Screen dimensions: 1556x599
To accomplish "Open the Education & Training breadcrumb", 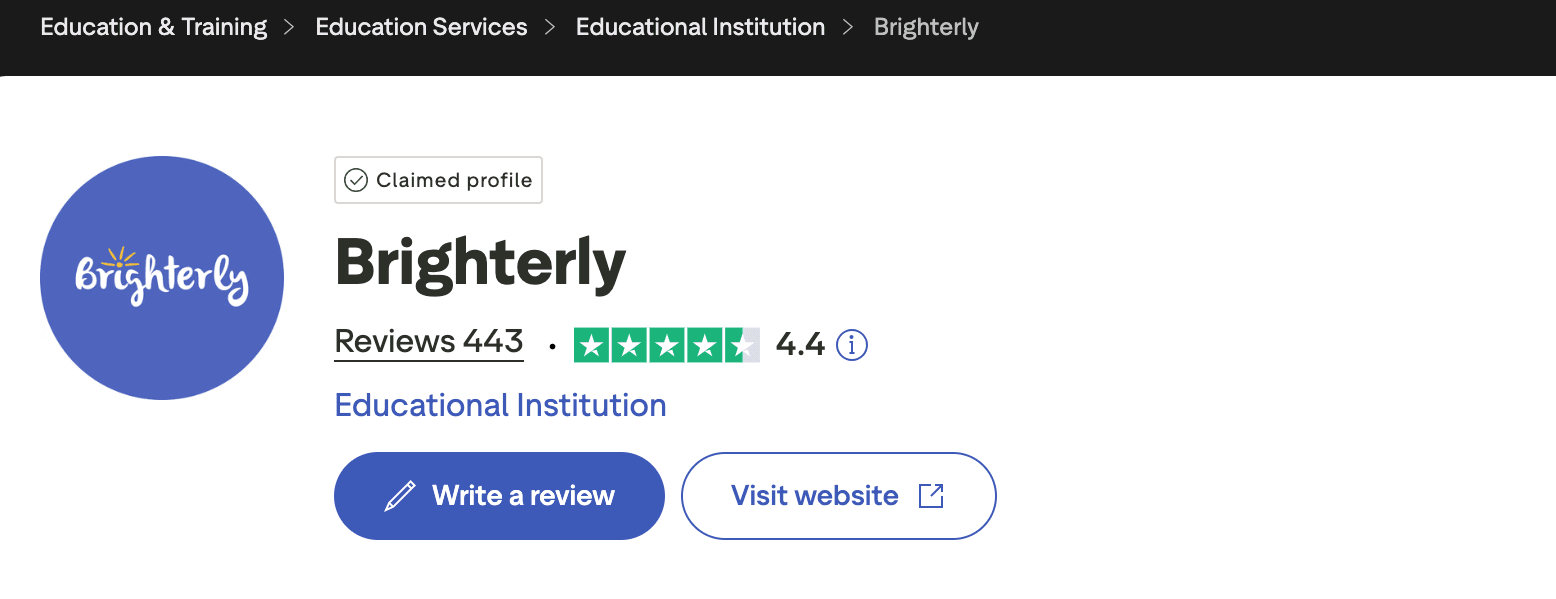I will pyautogui.click(x=152, y=27).
